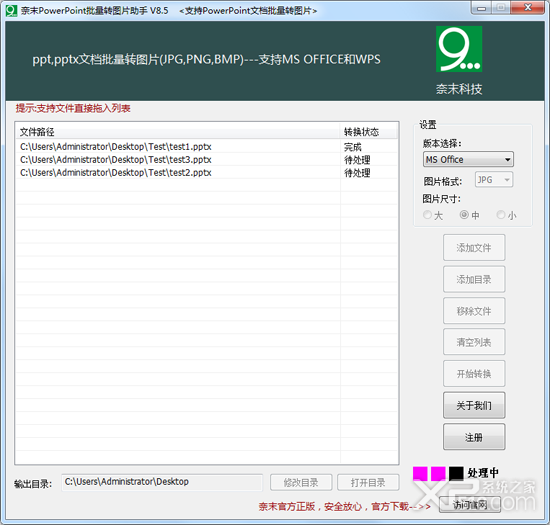This screenshot has width=550, height=525.
Task: Click the 待处理 status of test3.pptx
Action: 357,160
